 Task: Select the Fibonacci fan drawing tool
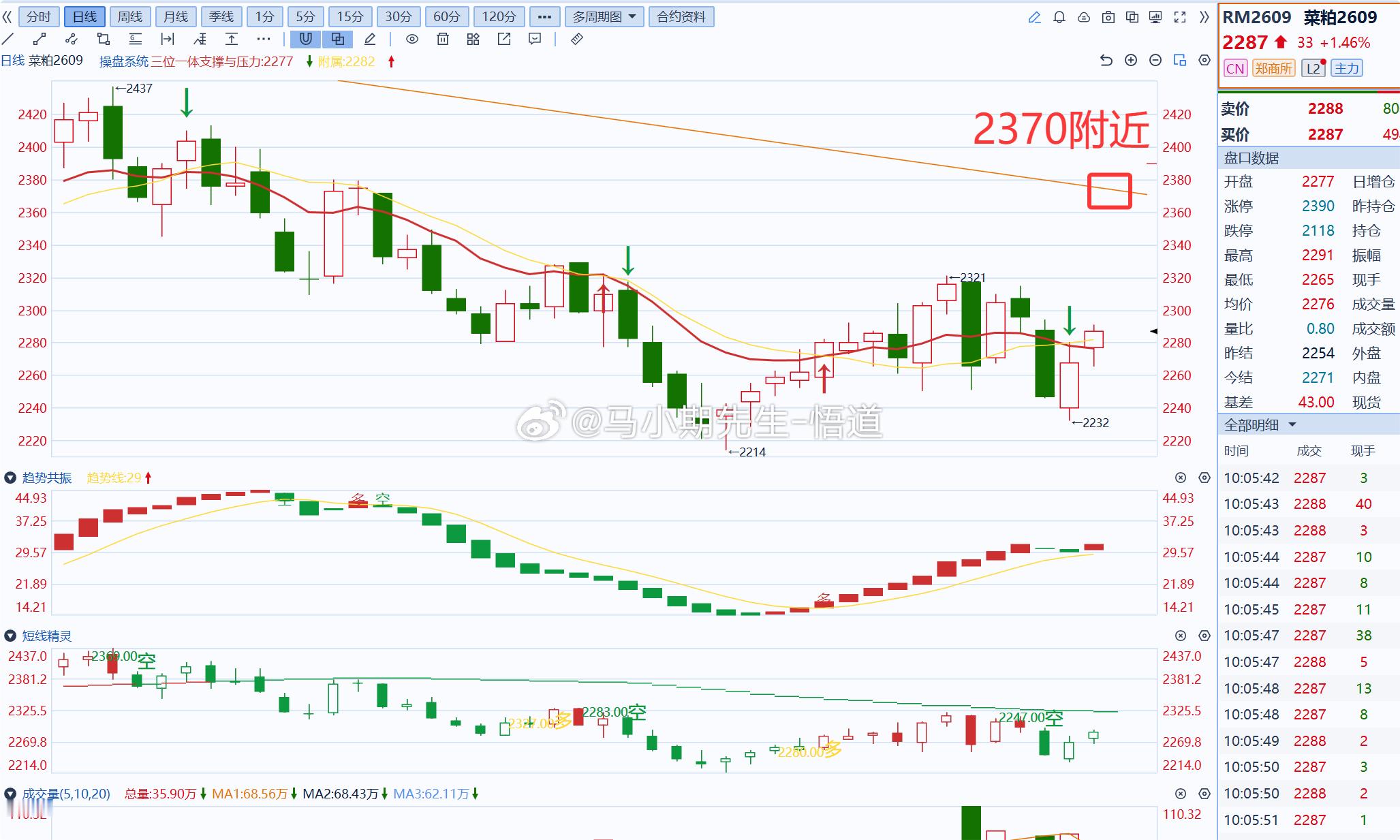click(x=200, y=39)
